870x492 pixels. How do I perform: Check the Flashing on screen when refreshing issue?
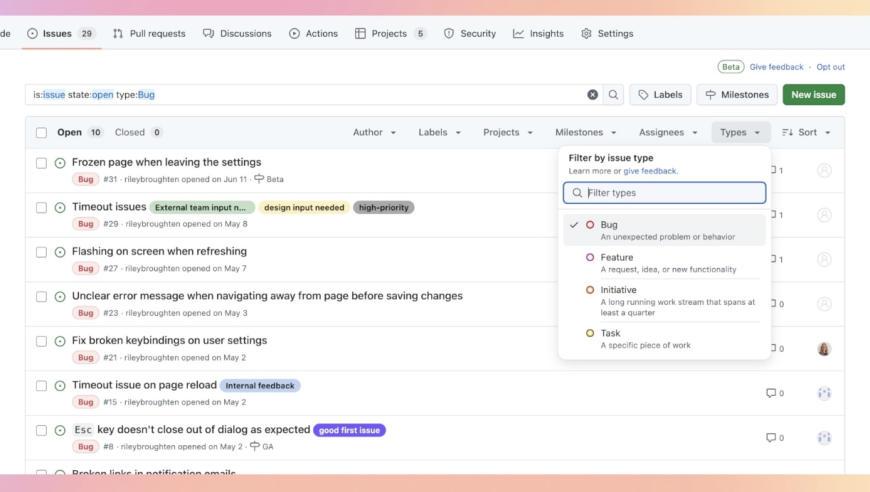click(x=42, y=252)
